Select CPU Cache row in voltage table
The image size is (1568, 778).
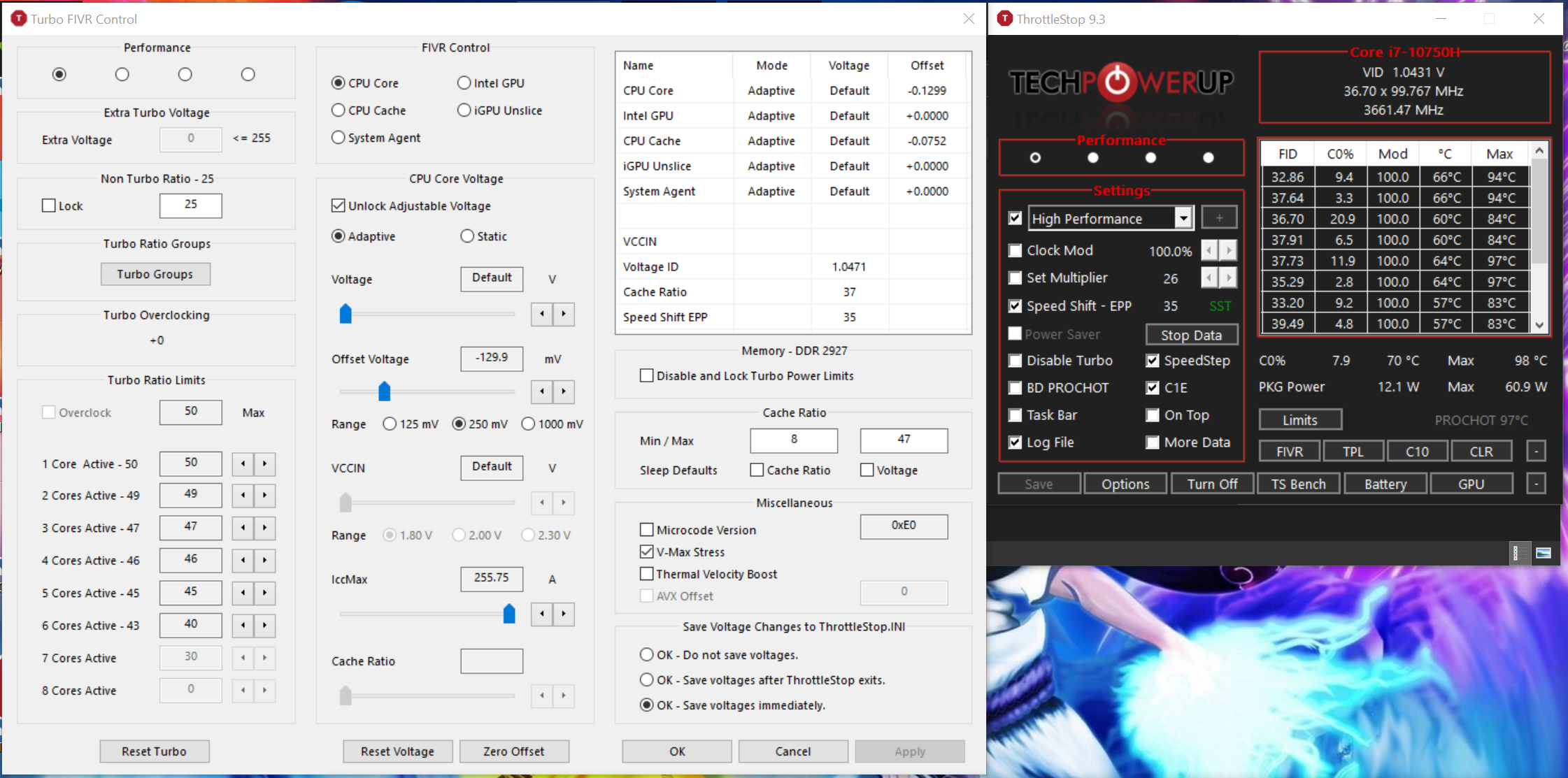pyautogui.click(x=792, y=141)
